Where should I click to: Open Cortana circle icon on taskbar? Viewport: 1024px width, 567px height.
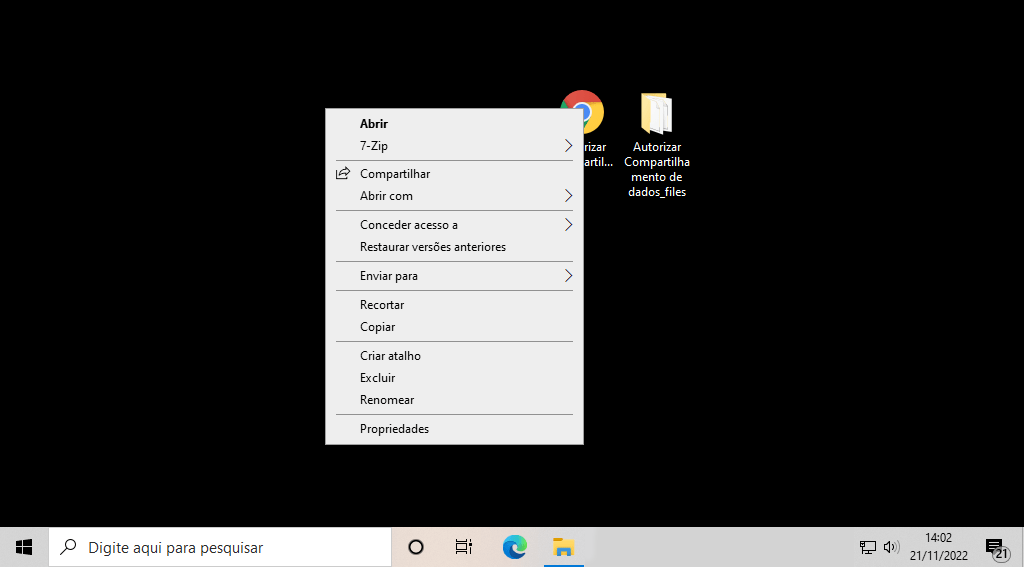tap(416, 547)
